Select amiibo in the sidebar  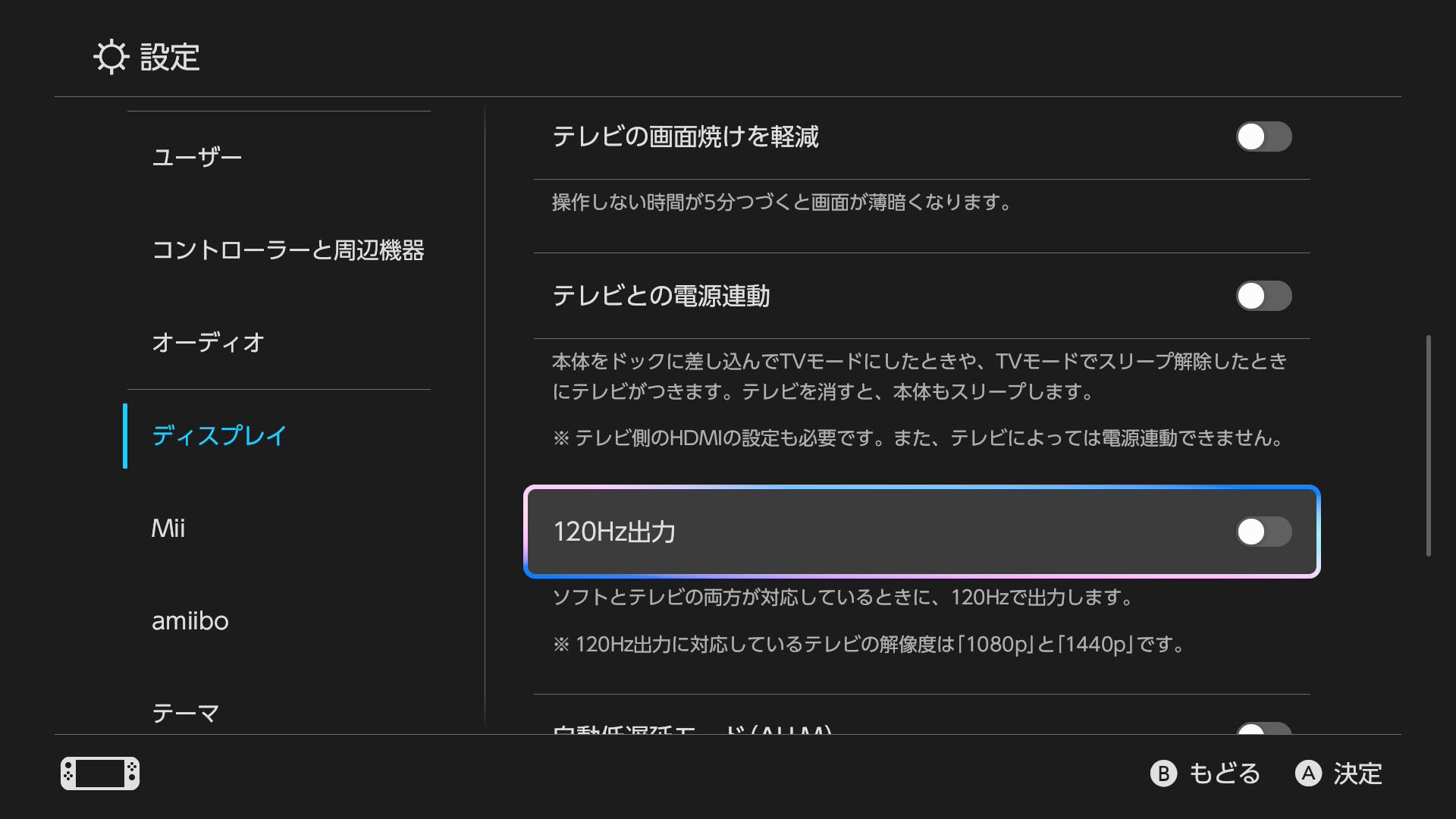tap(190, 621)
